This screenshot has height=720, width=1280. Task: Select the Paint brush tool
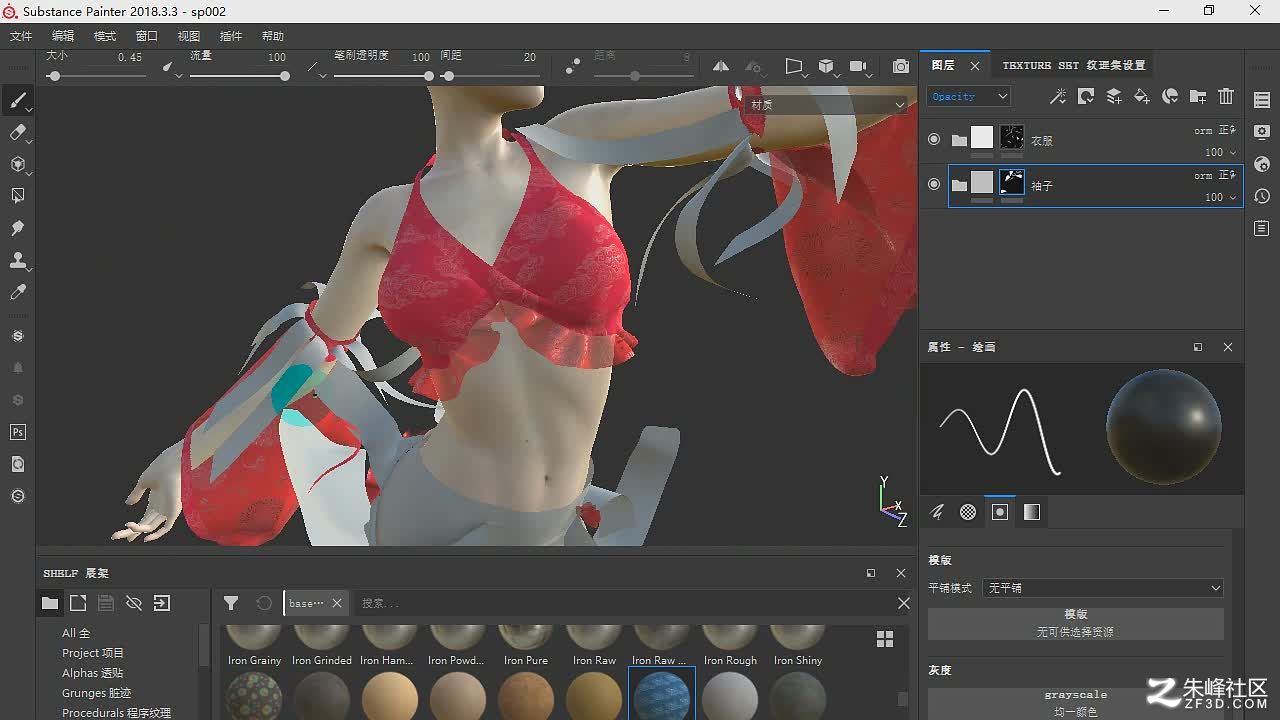coord(17,100)
